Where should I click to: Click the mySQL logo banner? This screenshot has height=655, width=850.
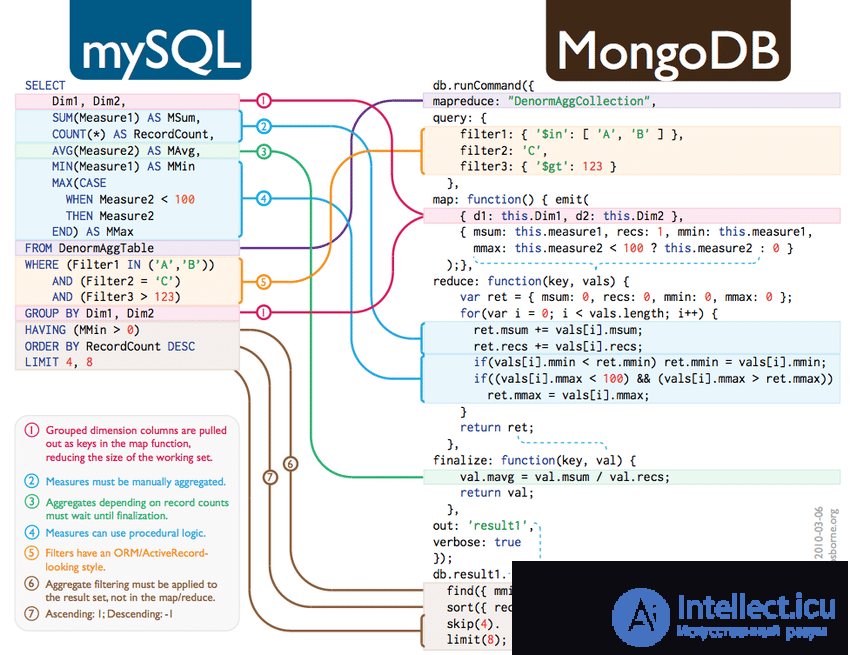pyautogui.click(x=160, y=40)
